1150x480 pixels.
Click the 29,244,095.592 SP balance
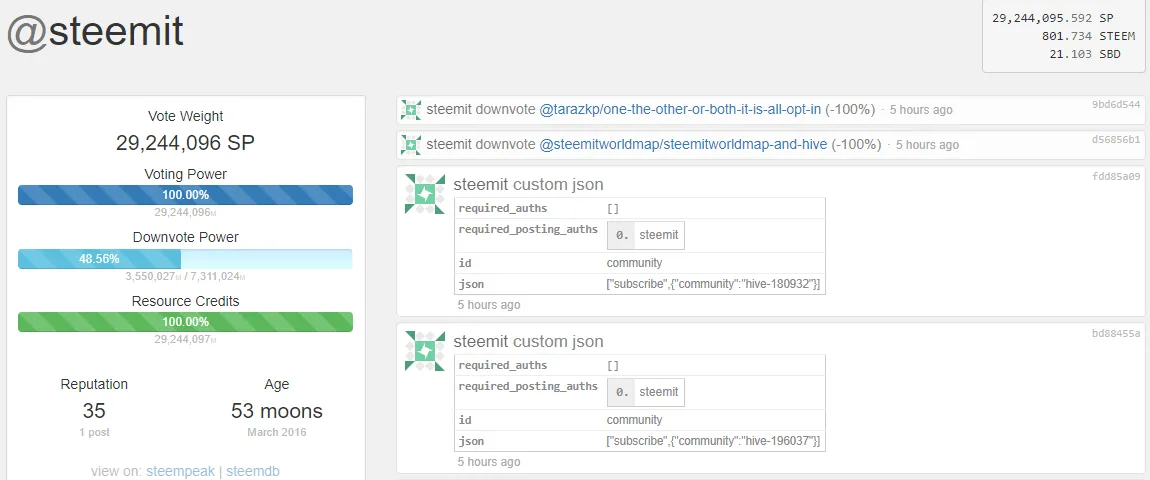[1053, 18]
